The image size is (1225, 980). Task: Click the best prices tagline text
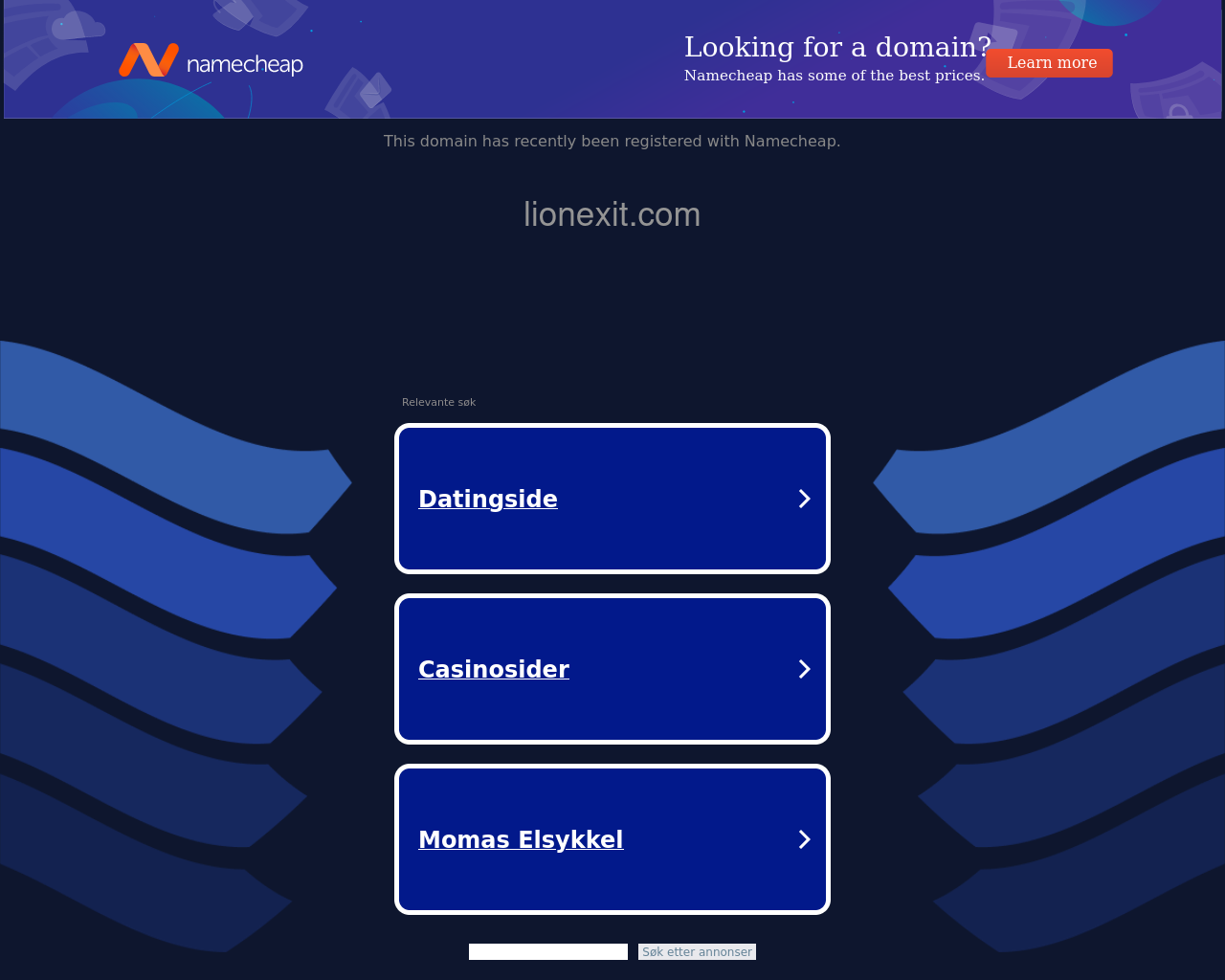tap(834, 76)
